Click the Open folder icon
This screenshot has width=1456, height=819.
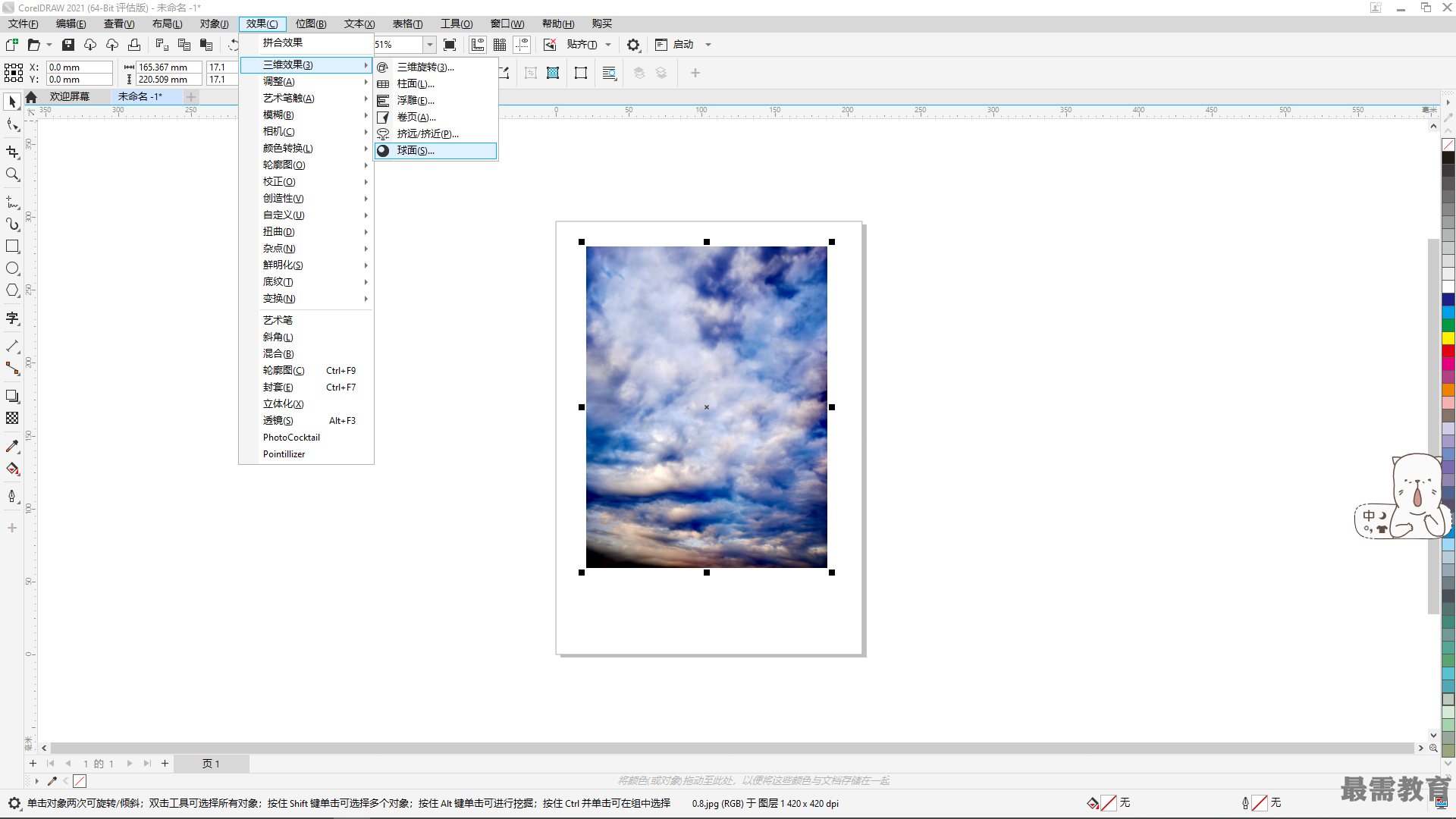[x=33, y=45]
